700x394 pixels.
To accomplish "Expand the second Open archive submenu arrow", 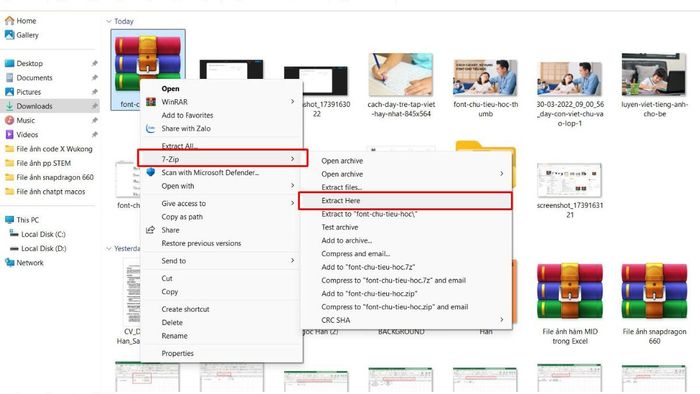I will [502, 174].
